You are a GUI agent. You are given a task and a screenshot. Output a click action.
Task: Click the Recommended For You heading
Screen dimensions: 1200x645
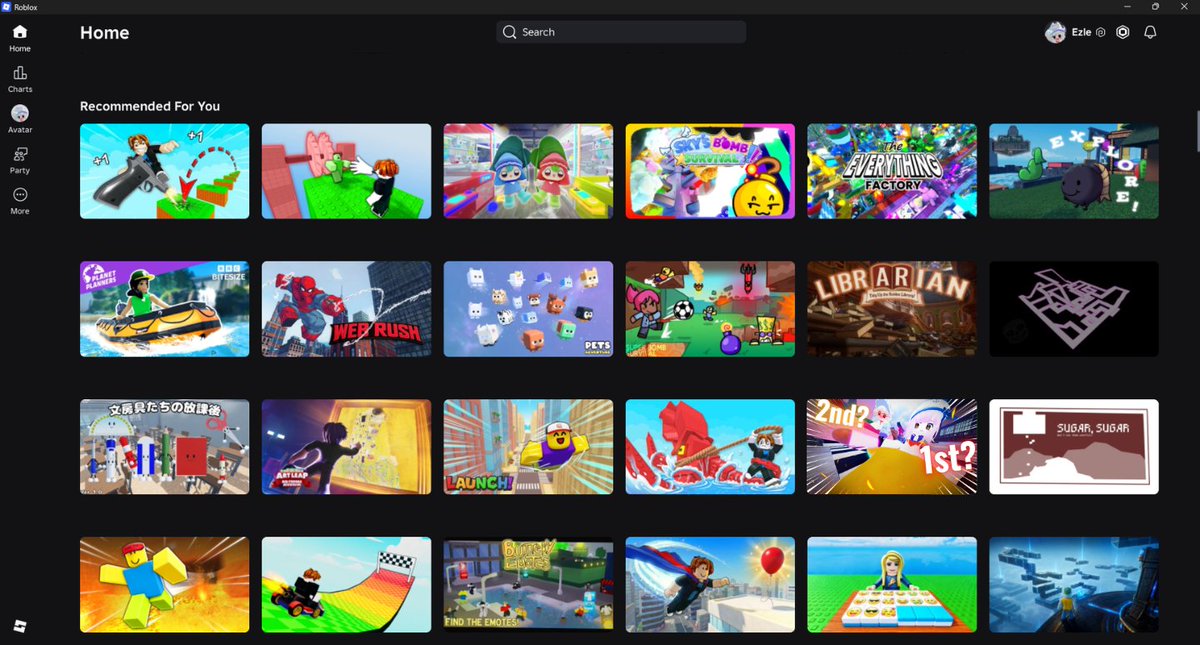[x=150, y=106]
